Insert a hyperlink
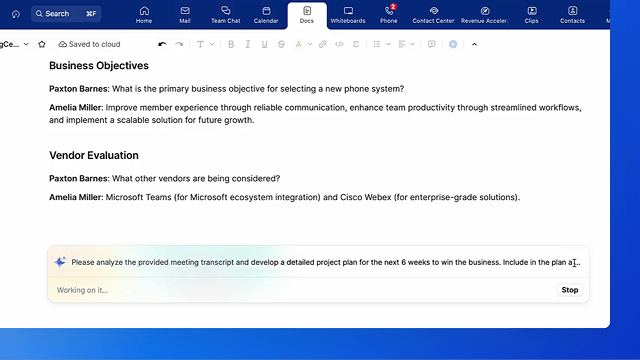The width and height of the screenshot is (640, 360). [x=322, y=44]
